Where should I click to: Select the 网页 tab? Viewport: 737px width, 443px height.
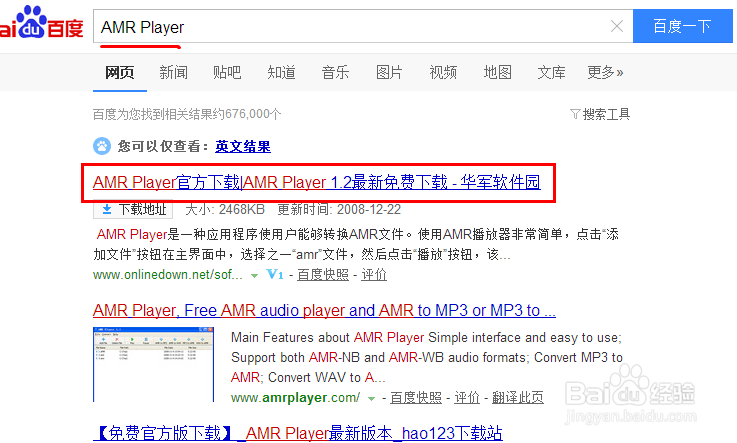click(x=119, y=72)
